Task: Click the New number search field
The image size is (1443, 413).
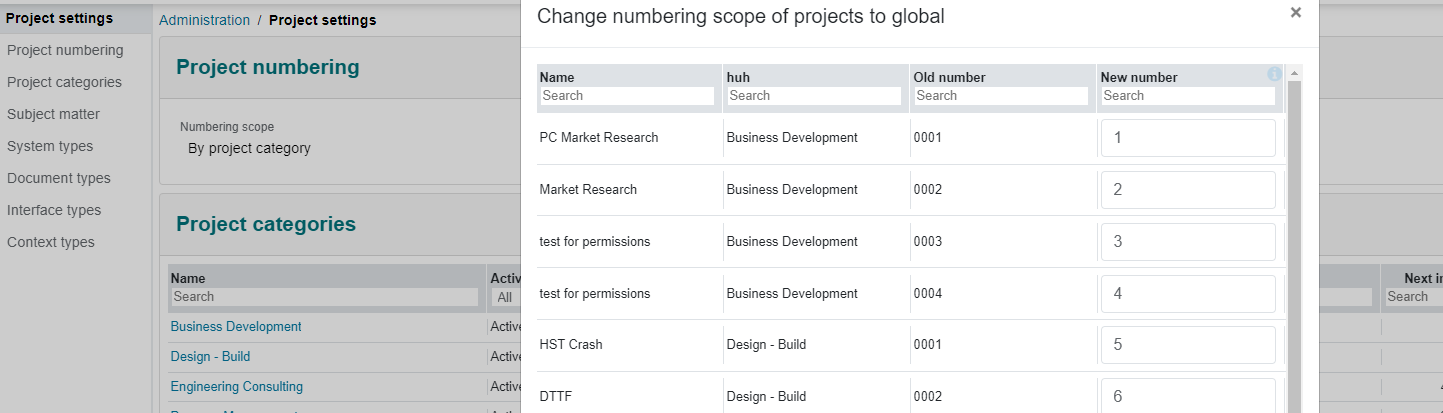Action: [1188, 96]
